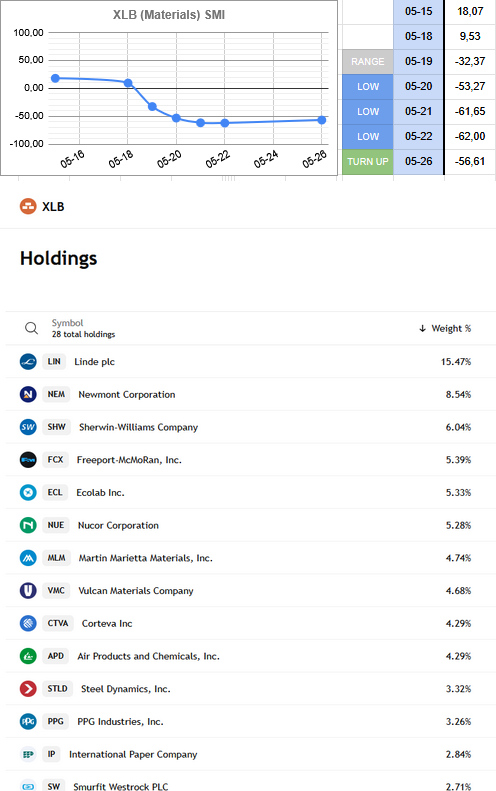Click the holdings search magnifier icon

(x=31, y=328)
